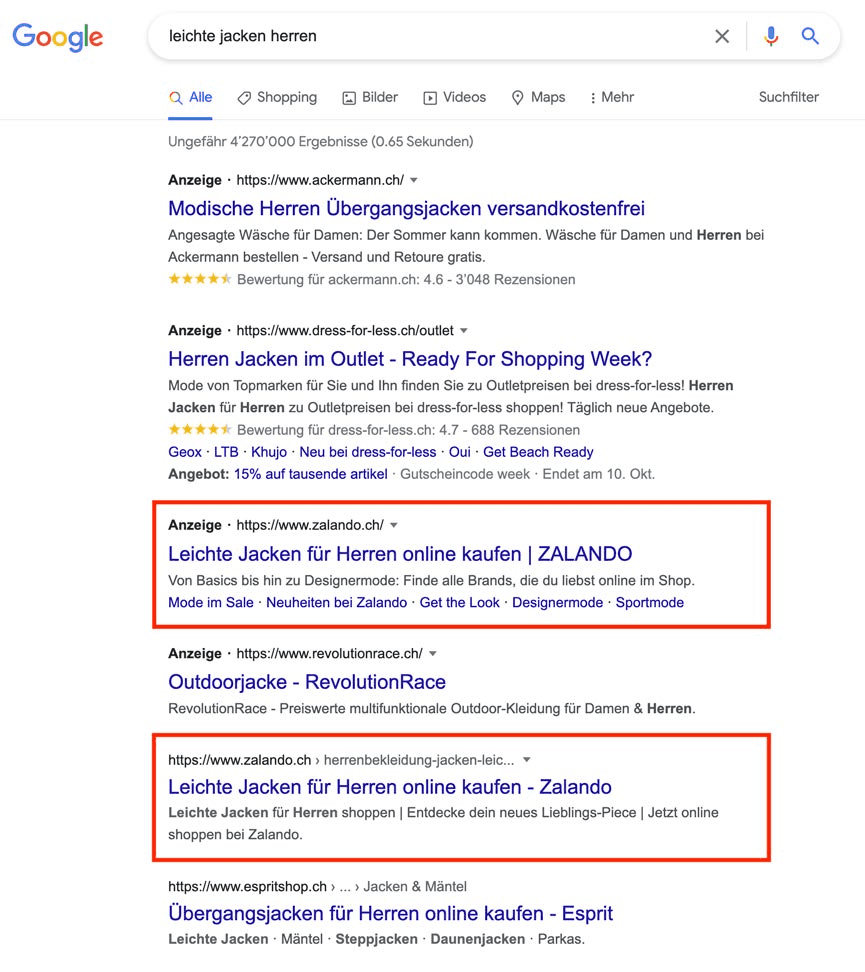Open Suchfilter options

(x=789, y=97)
